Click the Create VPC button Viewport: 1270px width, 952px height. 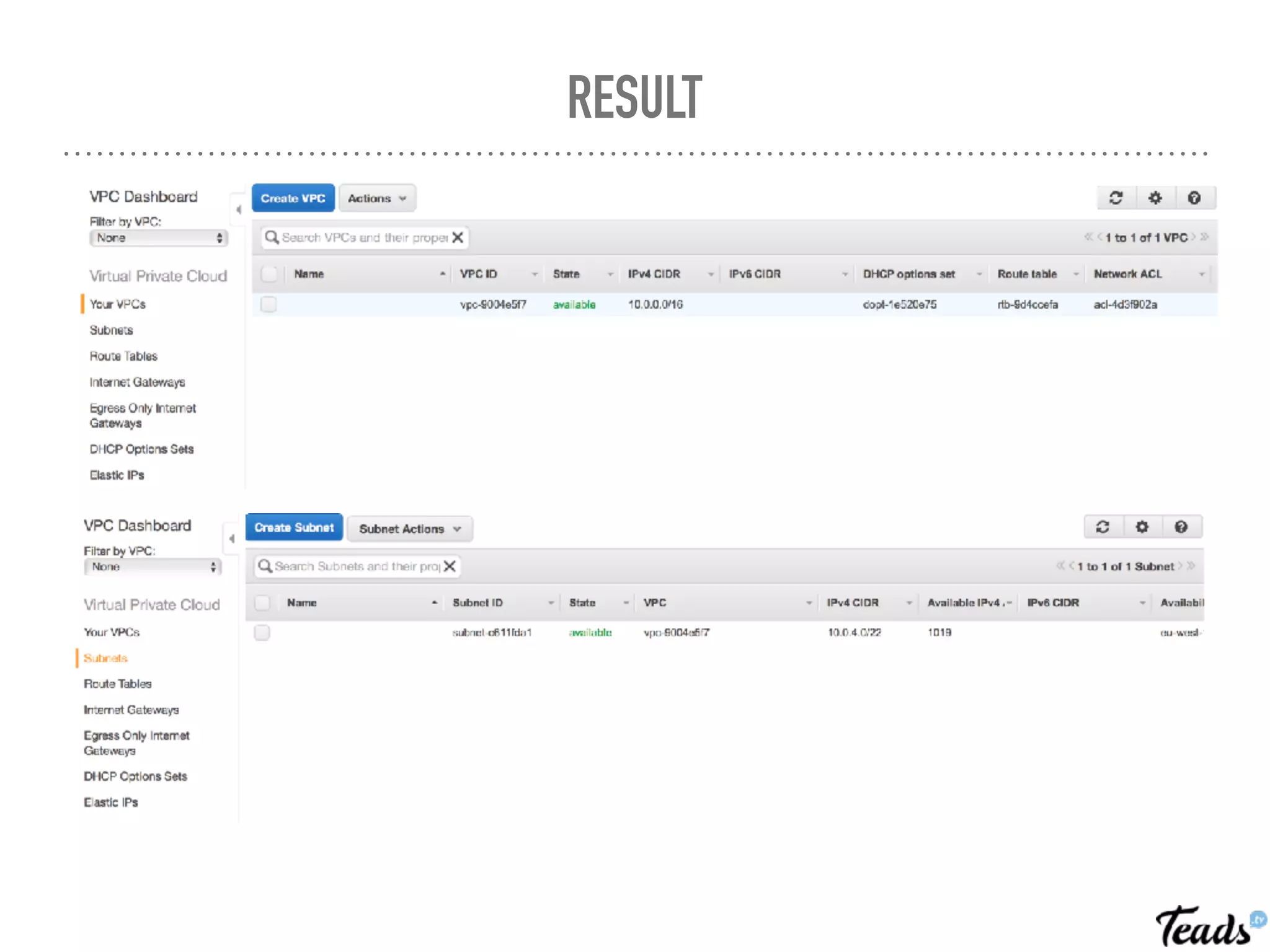tap(293, 198)
